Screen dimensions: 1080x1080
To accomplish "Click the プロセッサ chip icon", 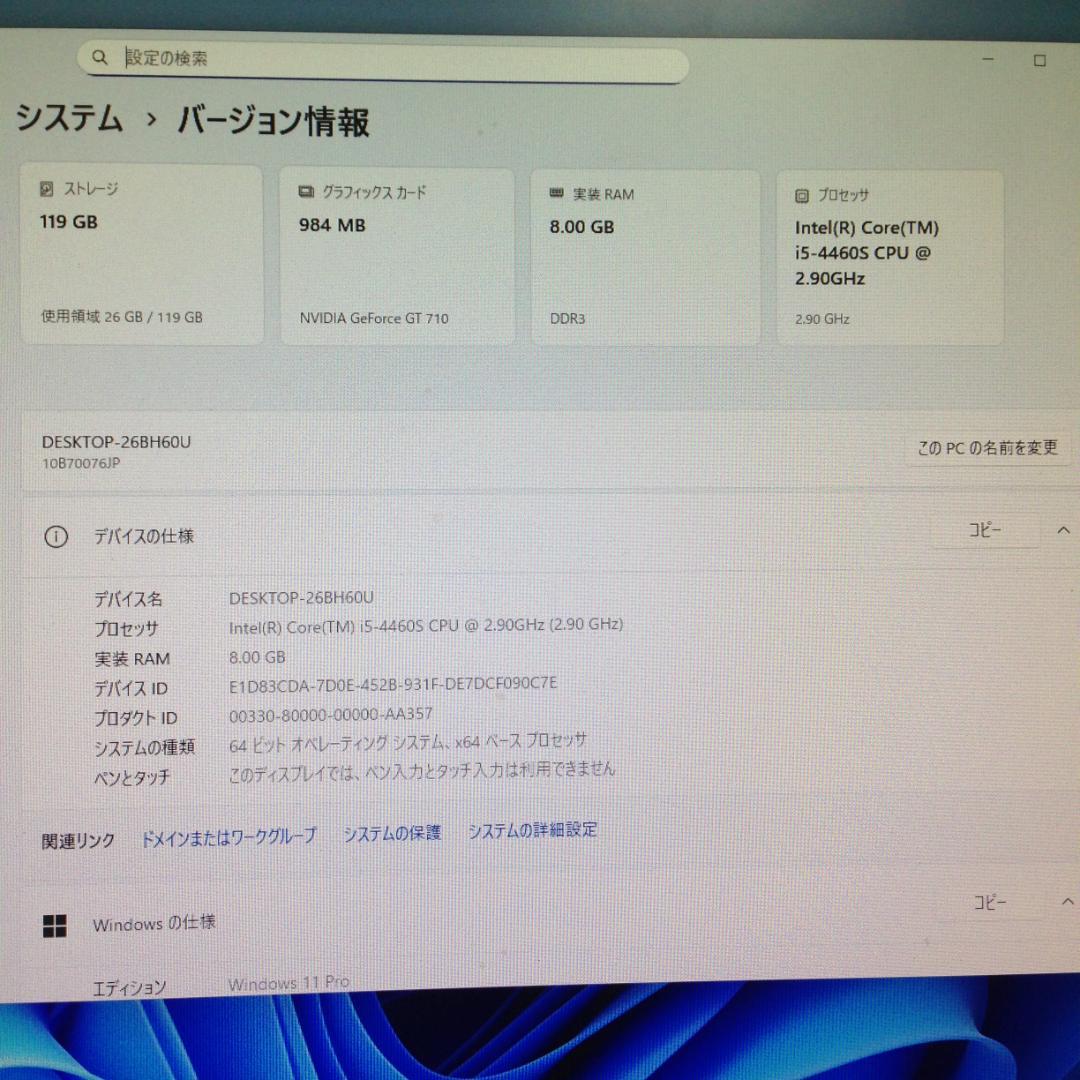I will 802,196.
